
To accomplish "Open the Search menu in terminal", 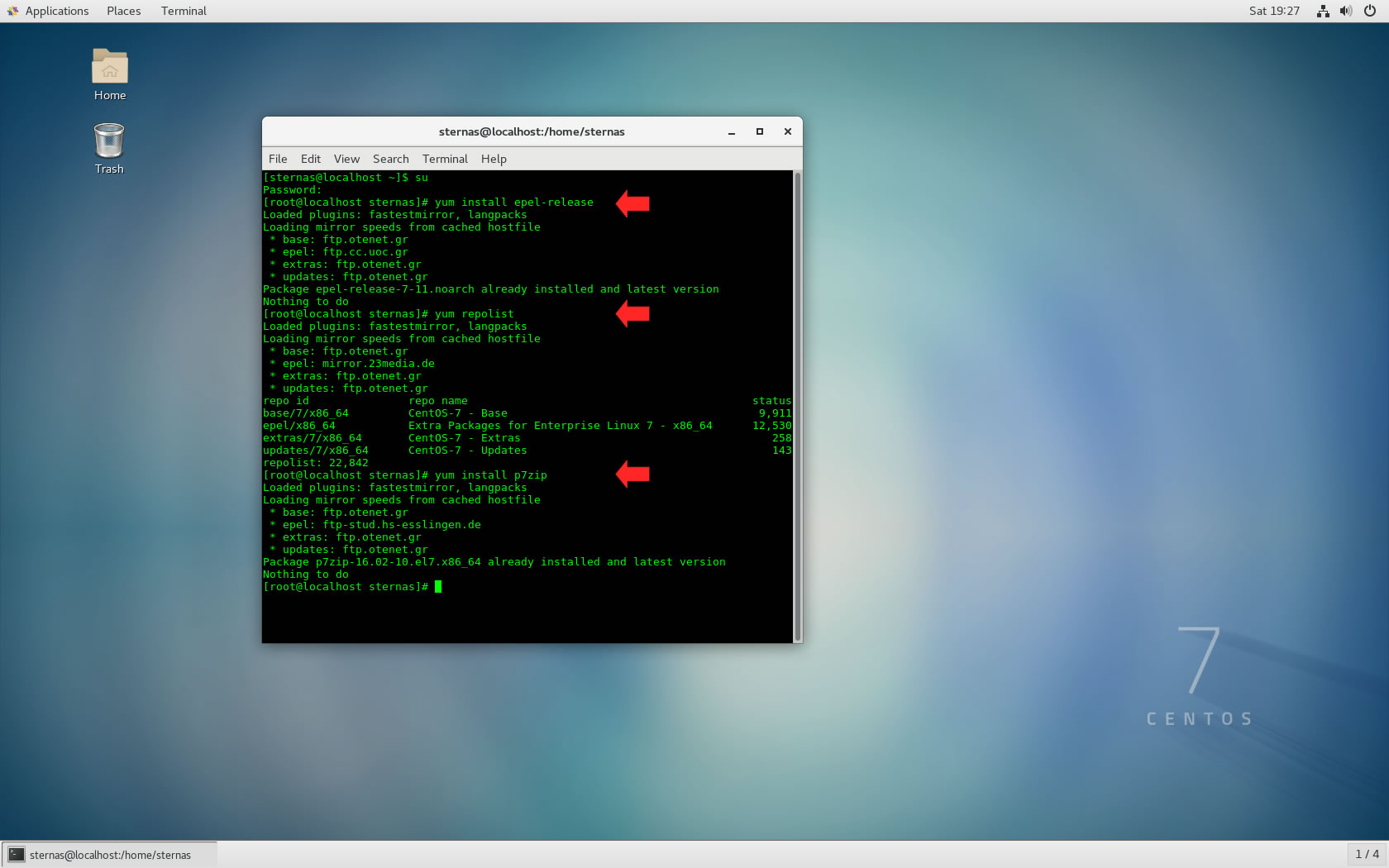I will (390, 159).
